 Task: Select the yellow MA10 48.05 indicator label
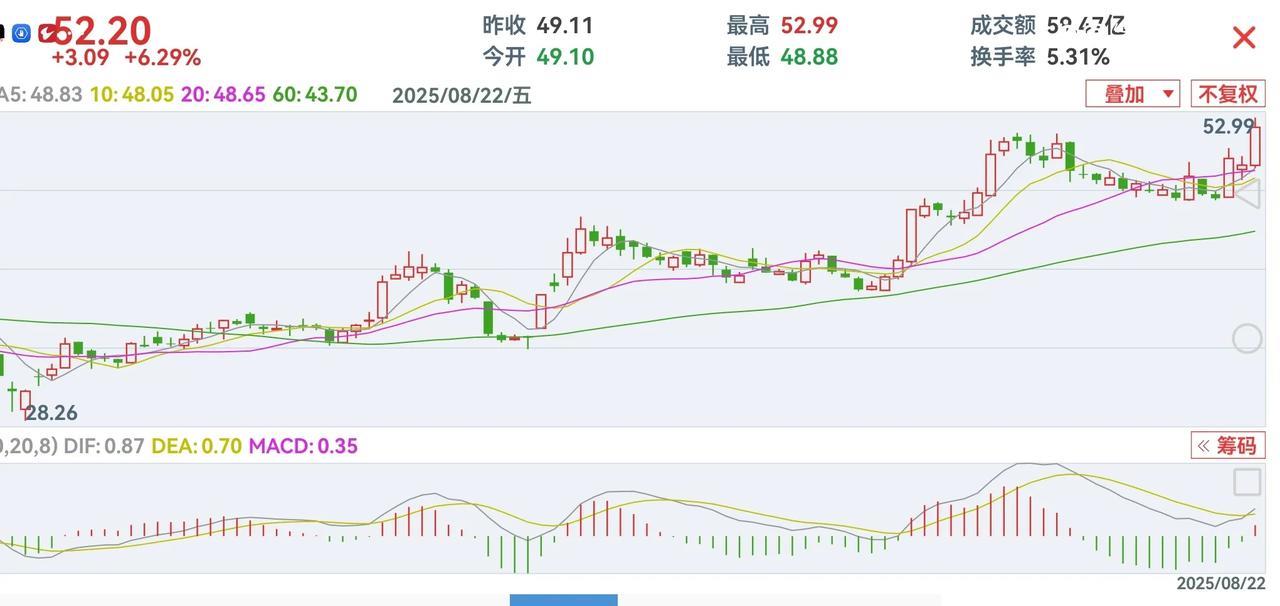pos(132,95)
